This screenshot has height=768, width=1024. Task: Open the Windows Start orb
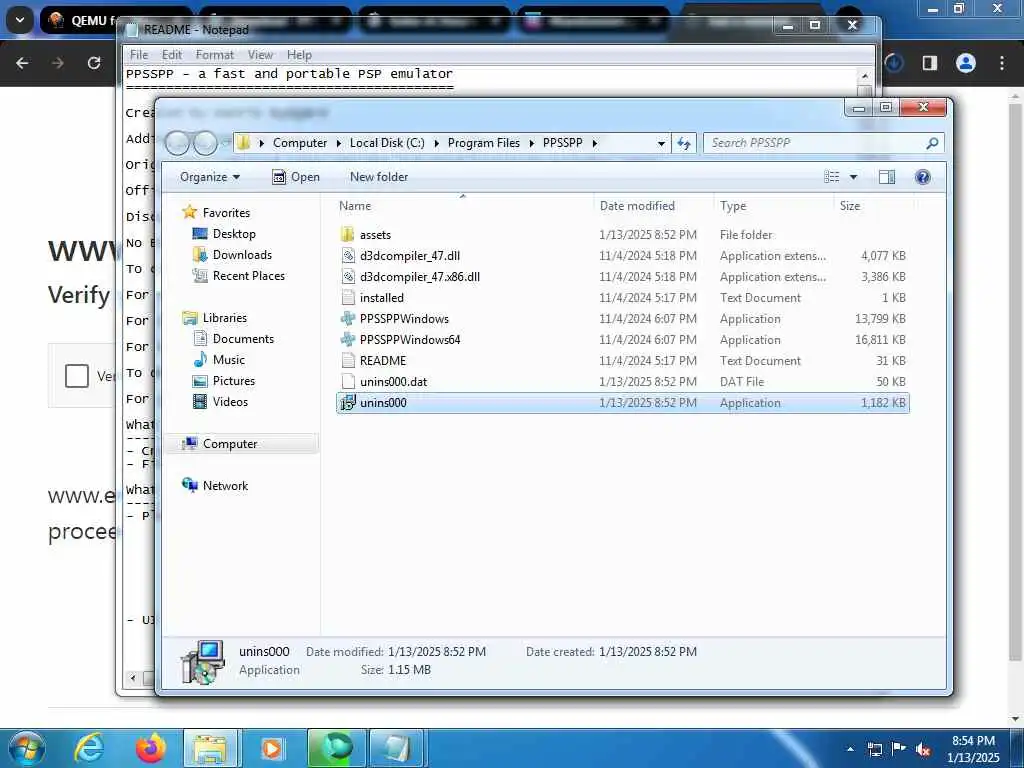26,748
